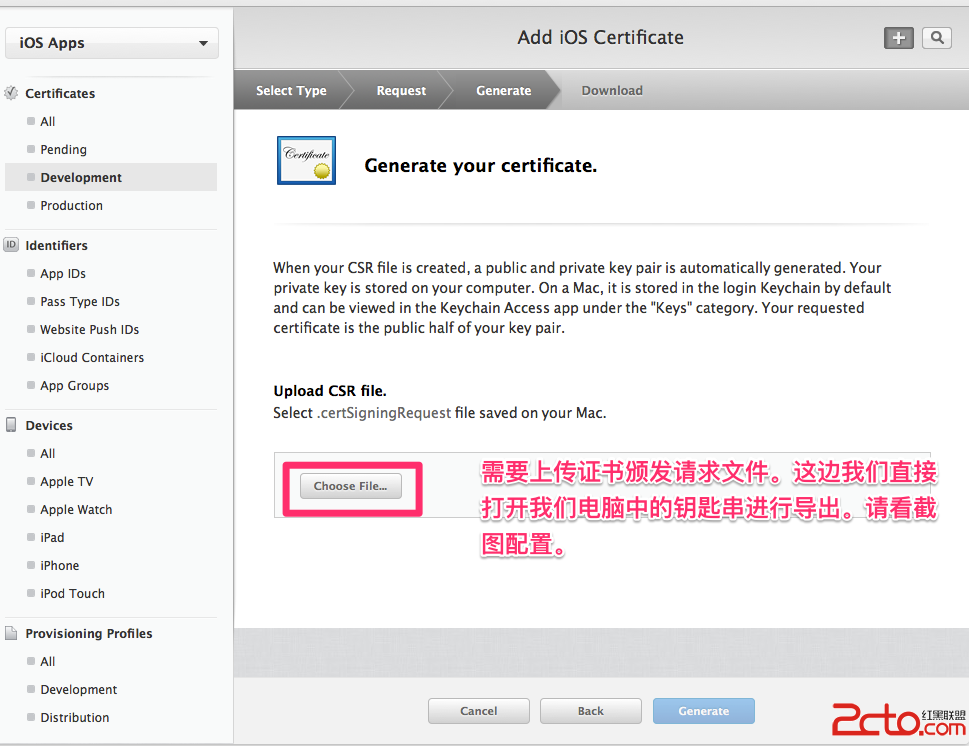Open Development under Provisioning Profiles
The image size is (969, 746).
[78, 689]
